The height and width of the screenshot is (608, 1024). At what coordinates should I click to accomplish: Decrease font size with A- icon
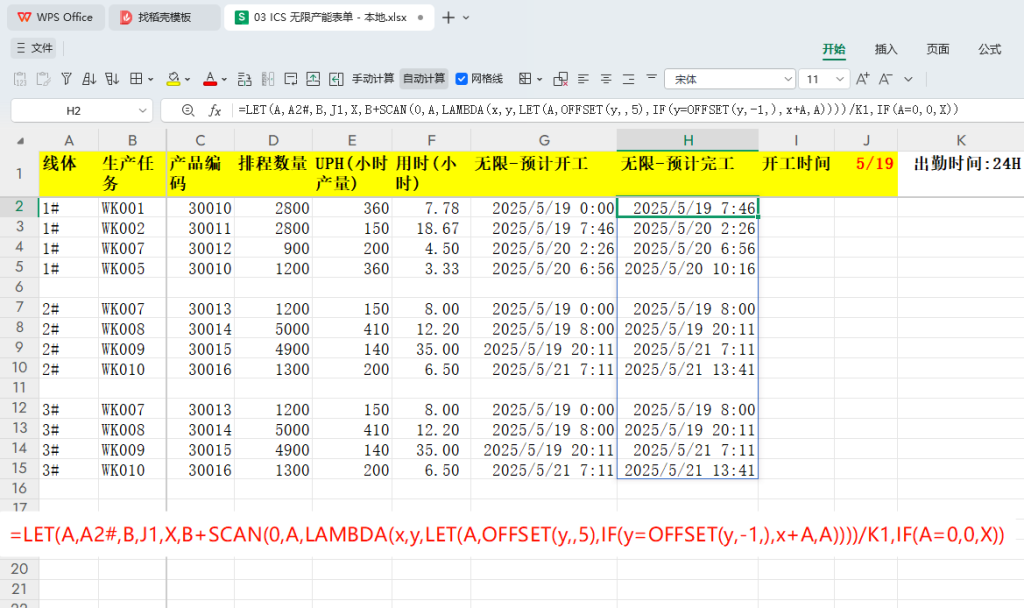coord(886,79)
